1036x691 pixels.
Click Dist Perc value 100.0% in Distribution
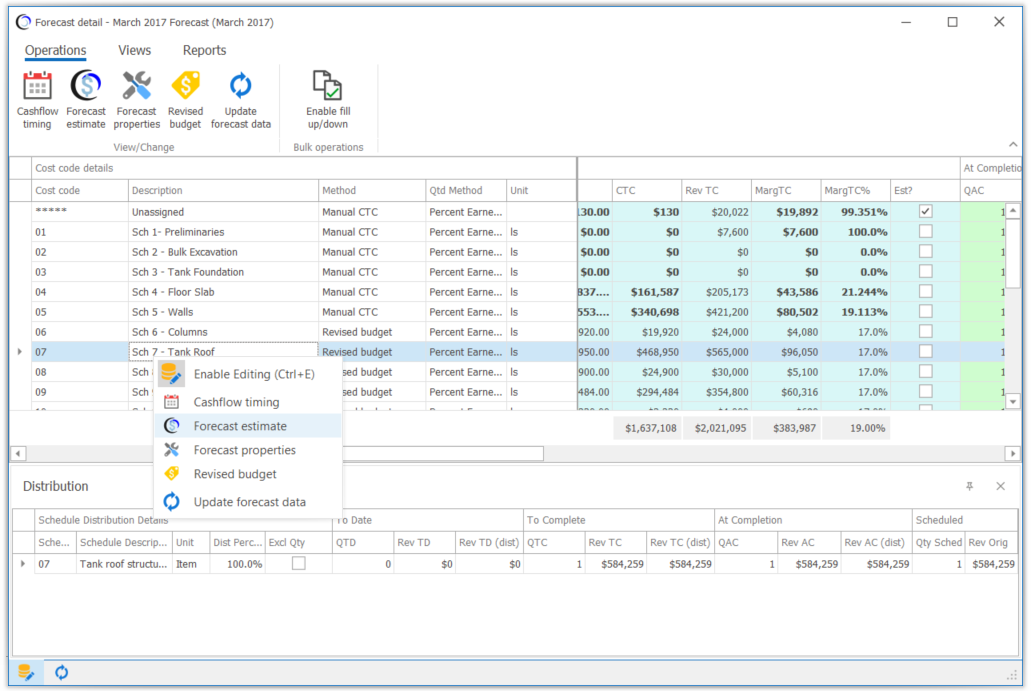237,564
